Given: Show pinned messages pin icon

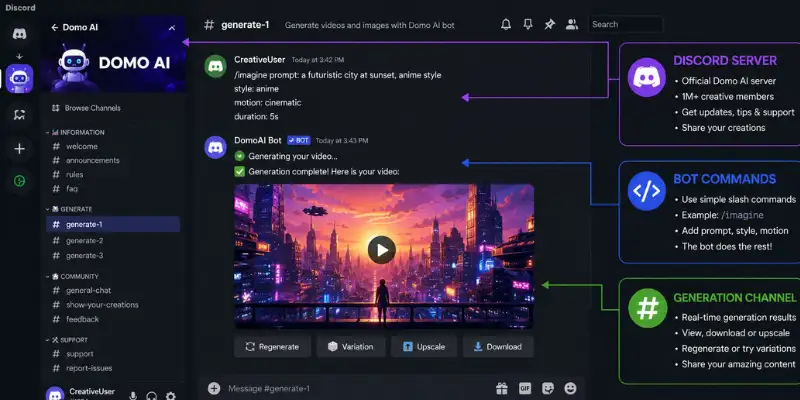Looking at the screenshot, I should 549,24.
